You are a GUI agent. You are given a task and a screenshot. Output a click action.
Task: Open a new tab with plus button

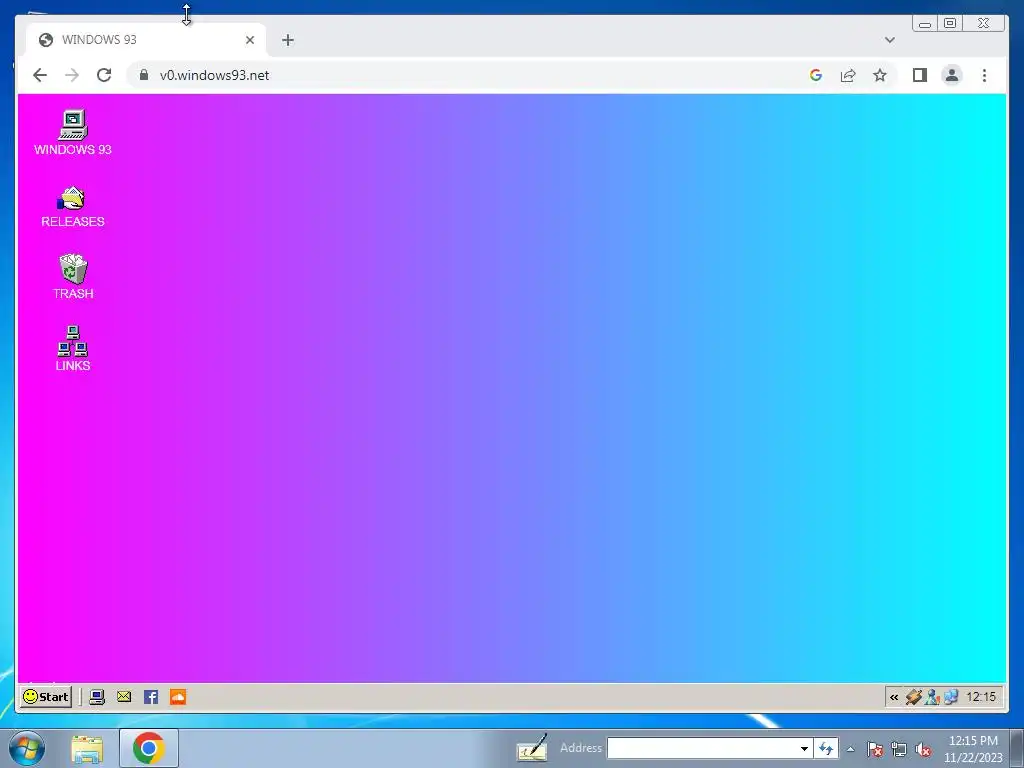coord(287,40)
